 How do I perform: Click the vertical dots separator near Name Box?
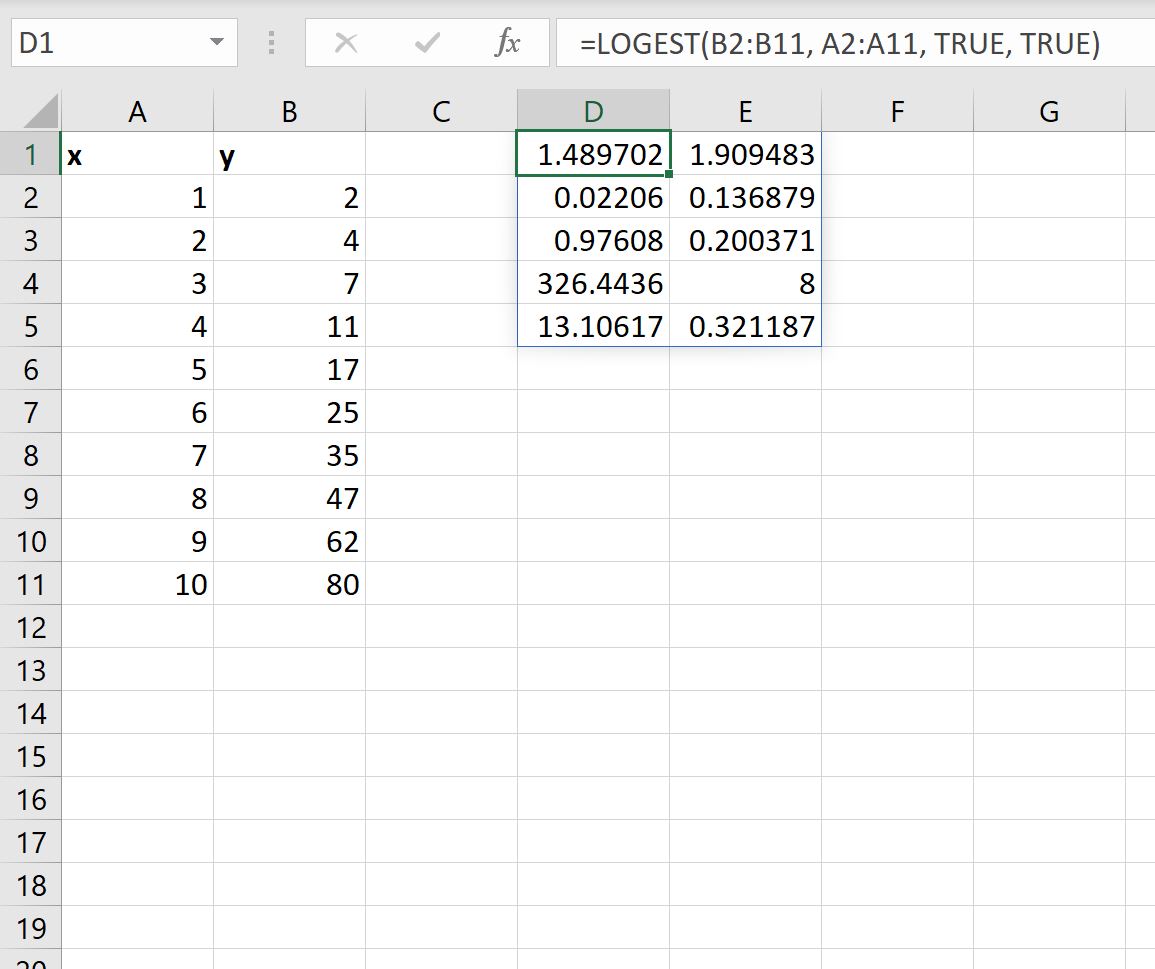tap(270, 42)
